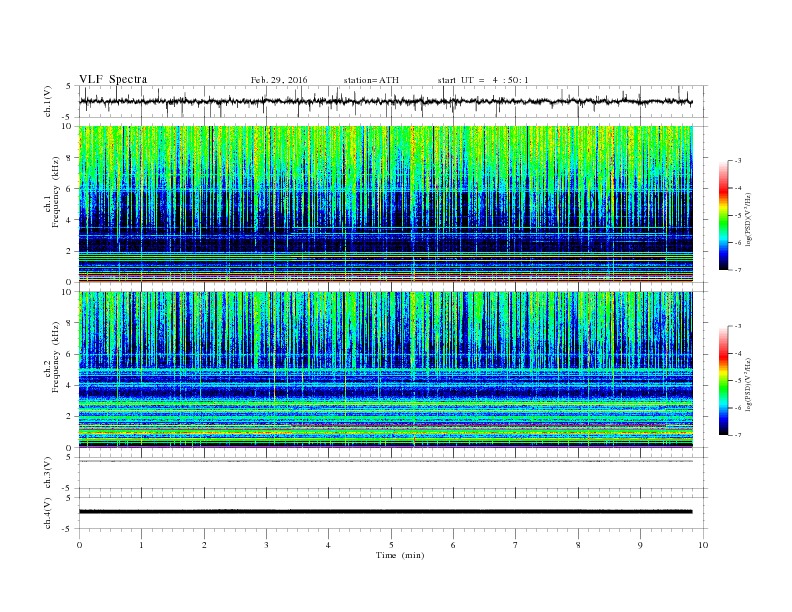Image resolution: width=792 pixels, height=612 pixels.
Task: Select the ch.1 "Frequency (kHz)" axis label
Action: pos(56,192)
